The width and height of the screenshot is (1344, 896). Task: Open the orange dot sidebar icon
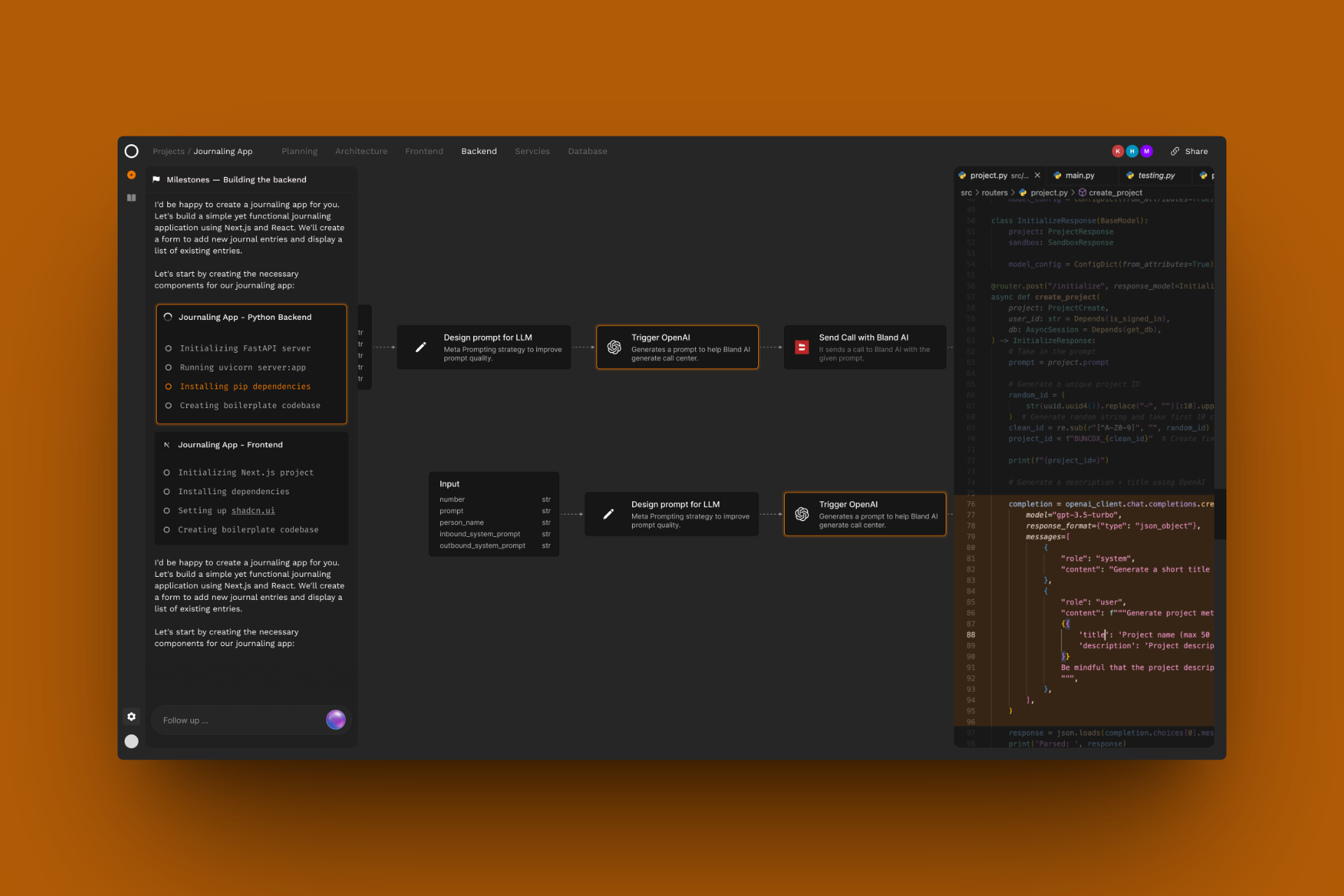pyautogui.click(x=132, y=175)
